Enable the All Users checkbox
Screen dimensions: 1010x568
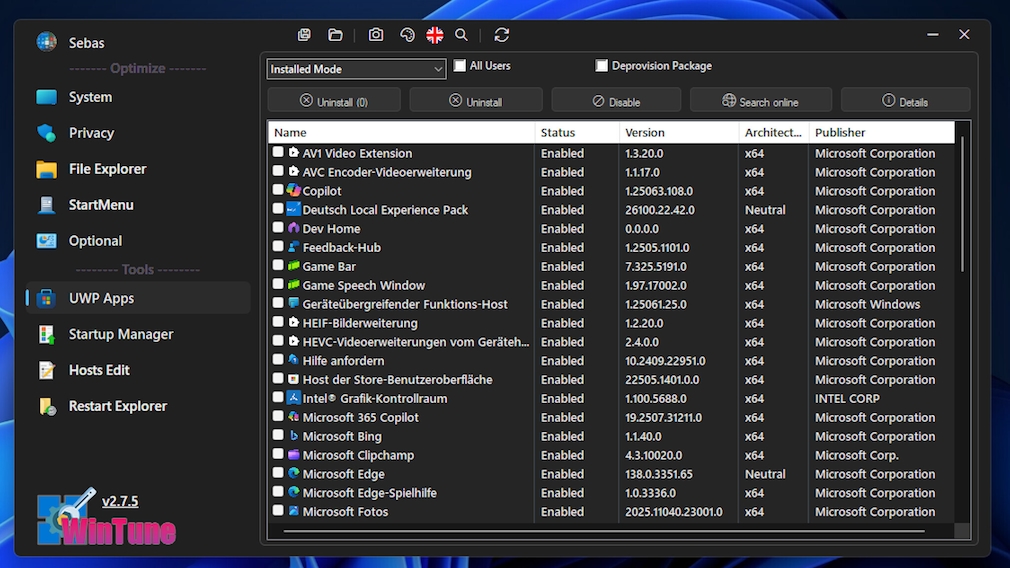pyautogui.click(x=460, y=66)
